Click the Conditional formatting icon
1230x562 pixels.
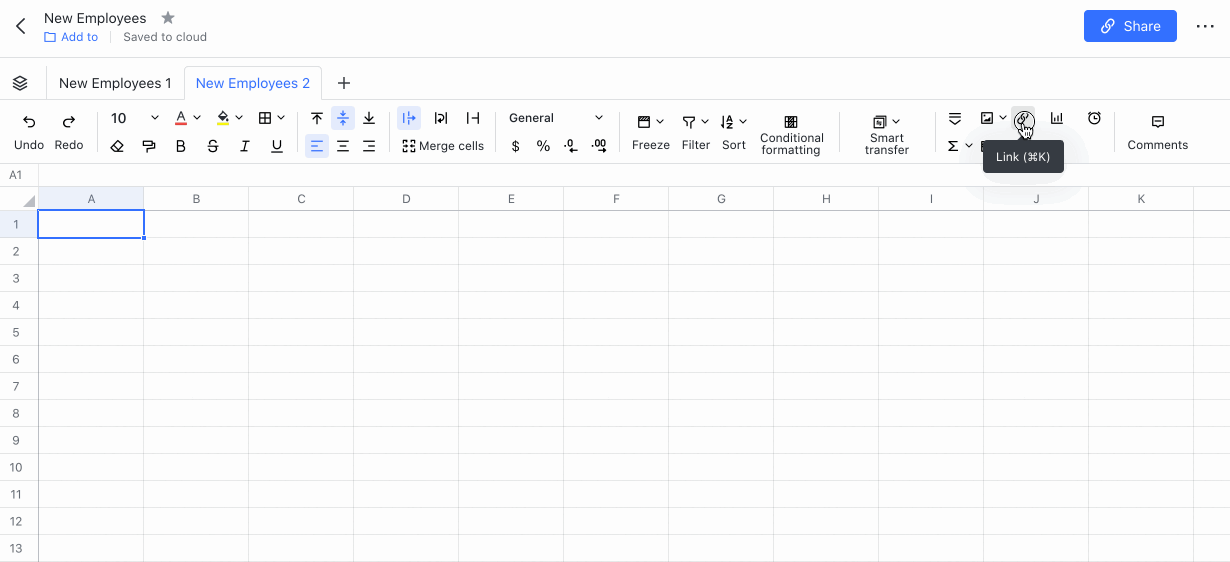(791, 121)
